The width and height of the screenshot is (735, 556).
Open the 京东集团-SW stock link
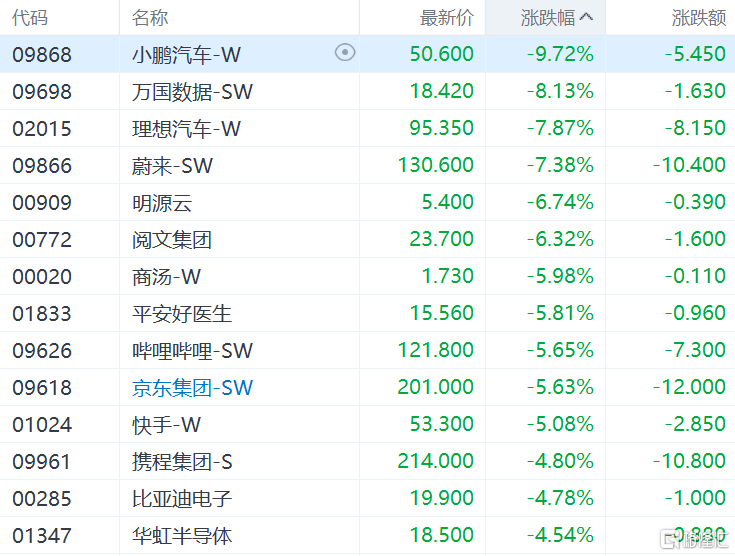[x=192, y=388]
